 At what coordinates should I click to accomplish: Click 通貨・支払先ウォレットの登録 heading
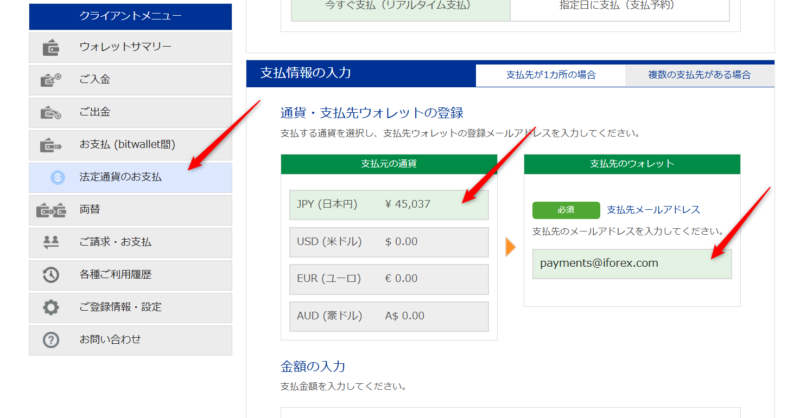pyautogui.click(x=371, y=113)
